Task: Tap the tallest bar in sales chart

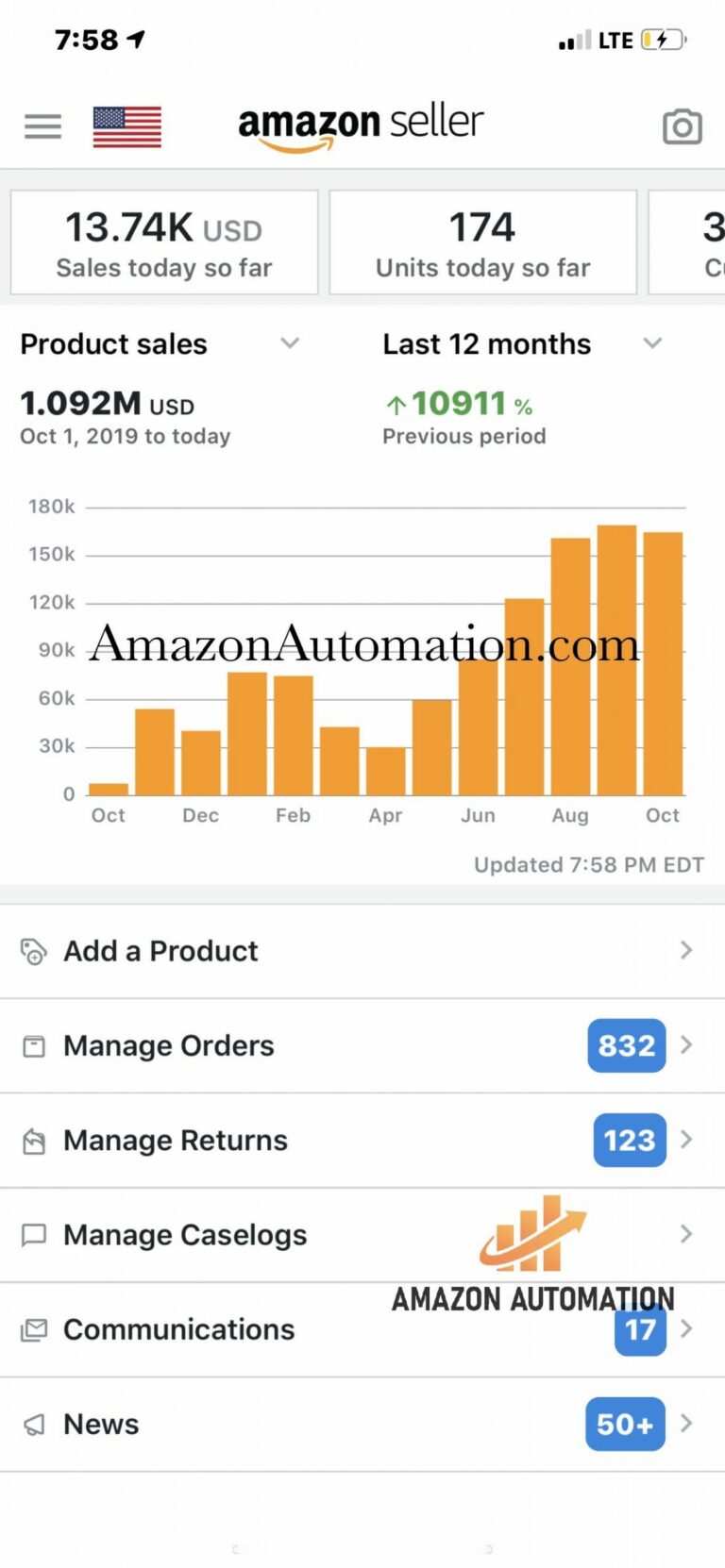Action: pos(616,660)
